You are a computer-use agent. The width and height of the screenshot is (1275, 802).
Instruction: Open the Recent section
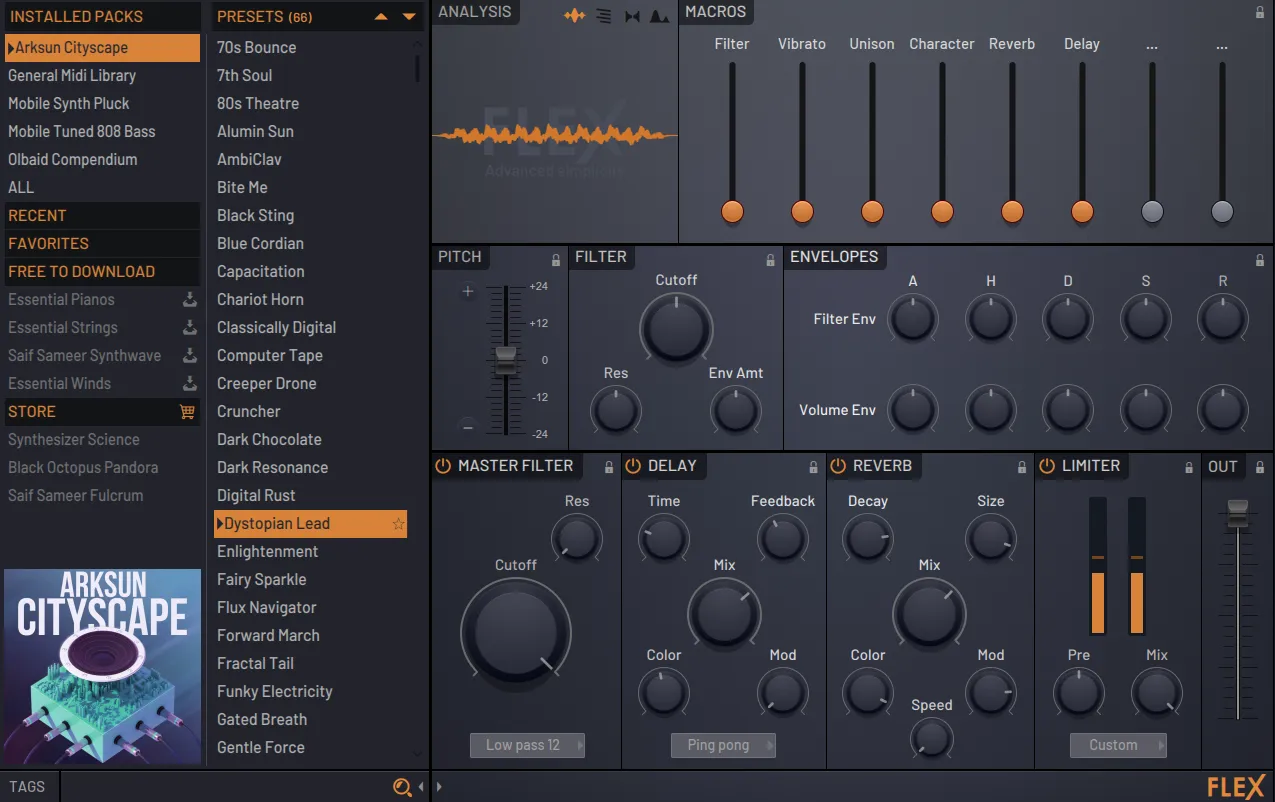[x=102, y=215]
